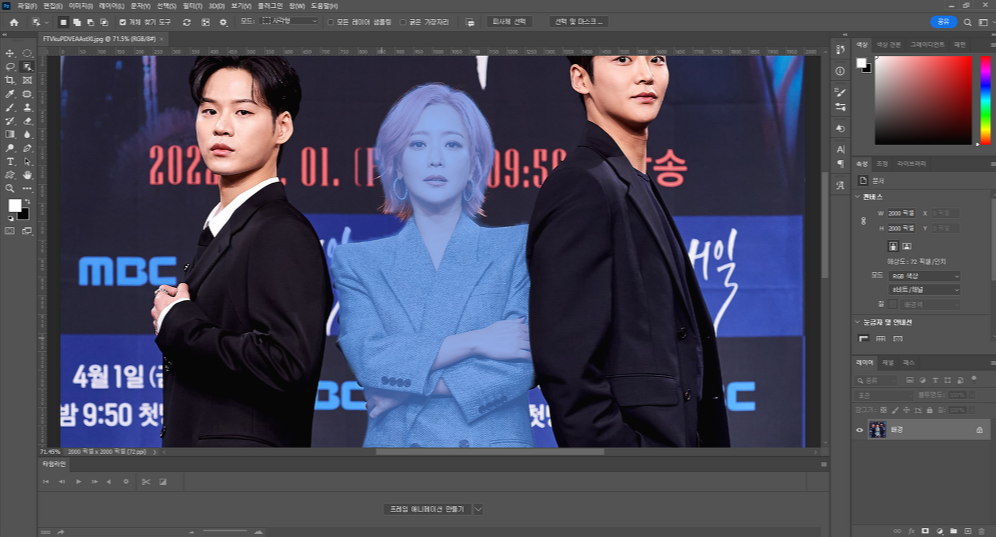Open the Filter menu
This screenshot has height=537, width=996.
click(192, 6)
